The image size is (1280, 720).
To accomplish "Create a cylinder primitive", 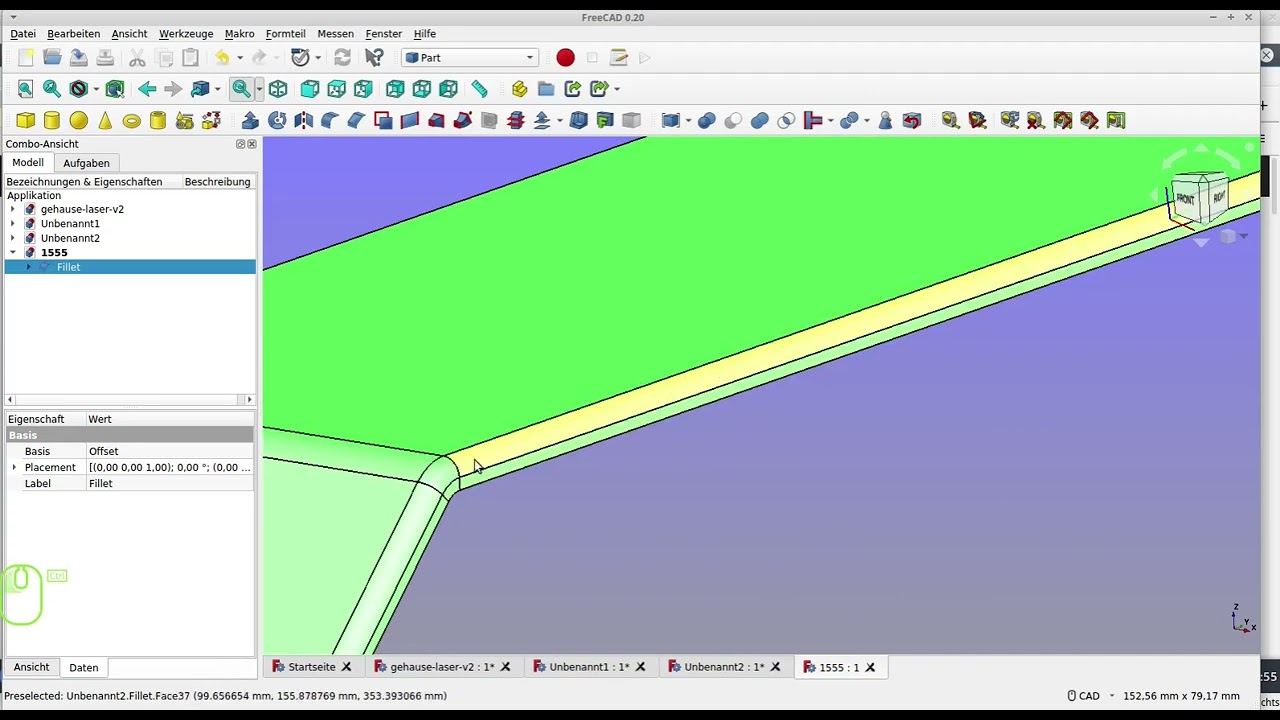I will pyautogui.click(x=52, y=121).
